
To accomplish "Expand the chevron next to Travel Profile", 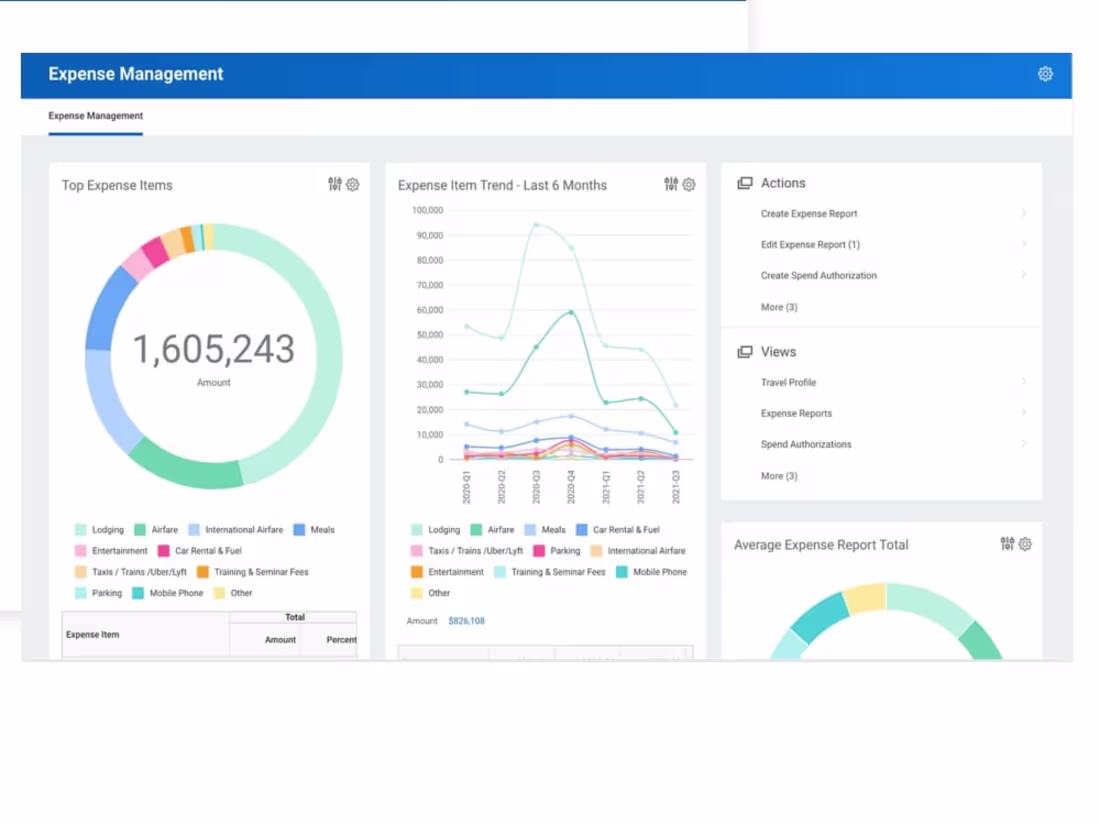I will point(1022,382).
